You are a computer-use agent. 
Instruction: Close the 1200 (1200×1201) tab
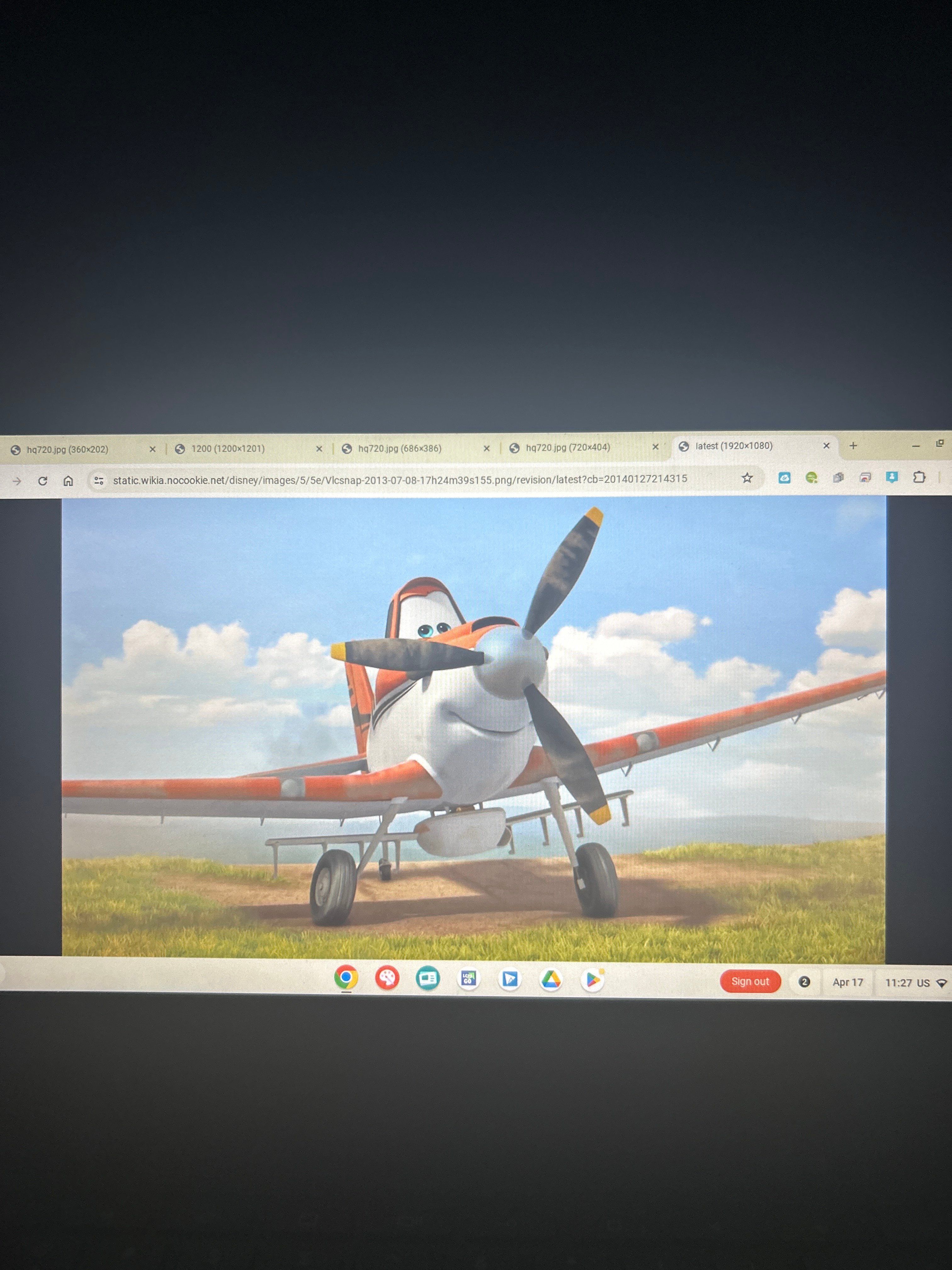pos(319,449)
